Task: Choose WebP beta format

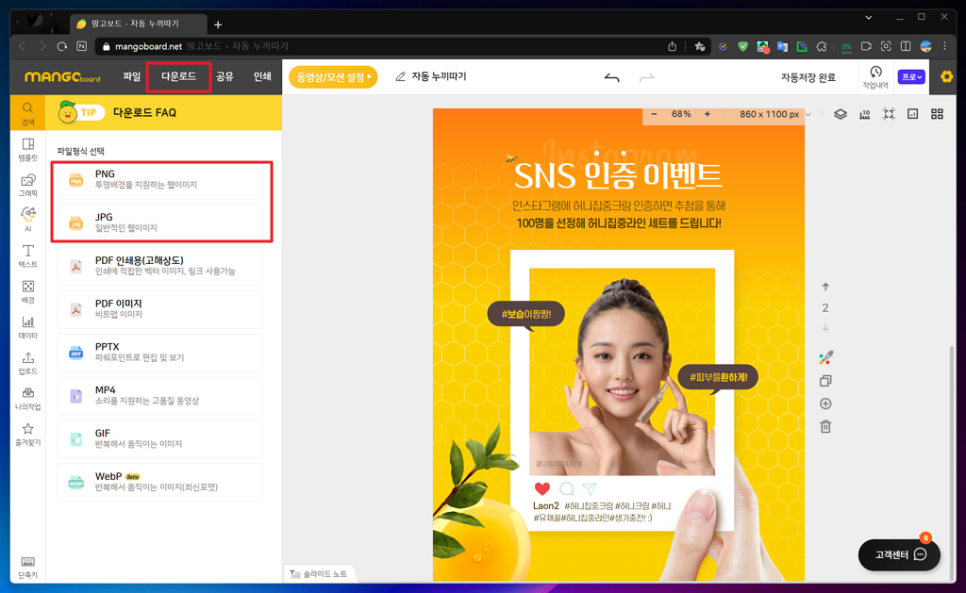Action: click(160, 481)
